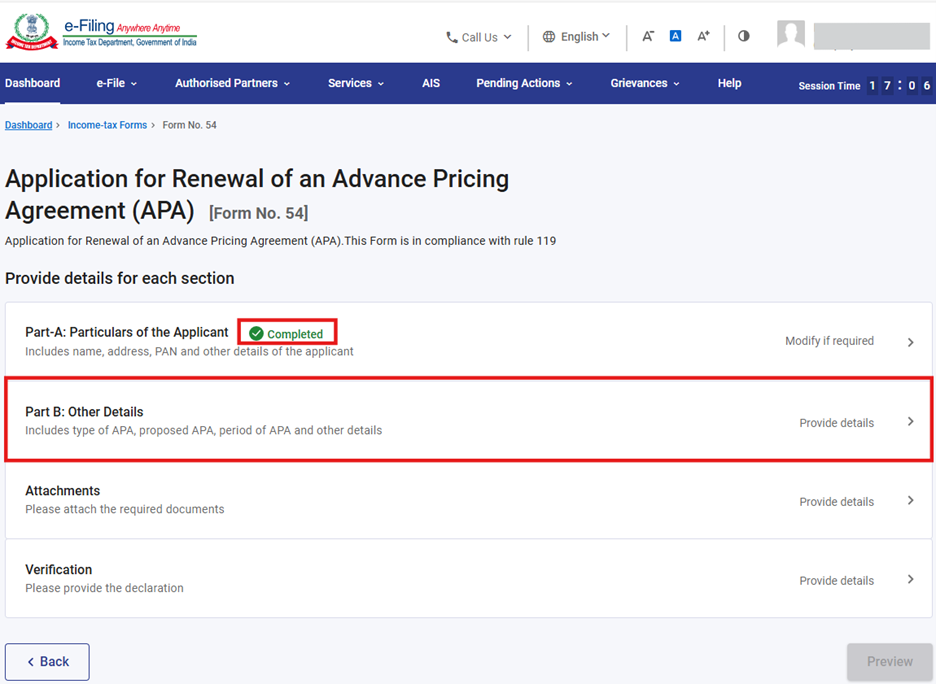Open the Grievances menu
Screen dimensions: 936x684
click(x=644, y=84)
